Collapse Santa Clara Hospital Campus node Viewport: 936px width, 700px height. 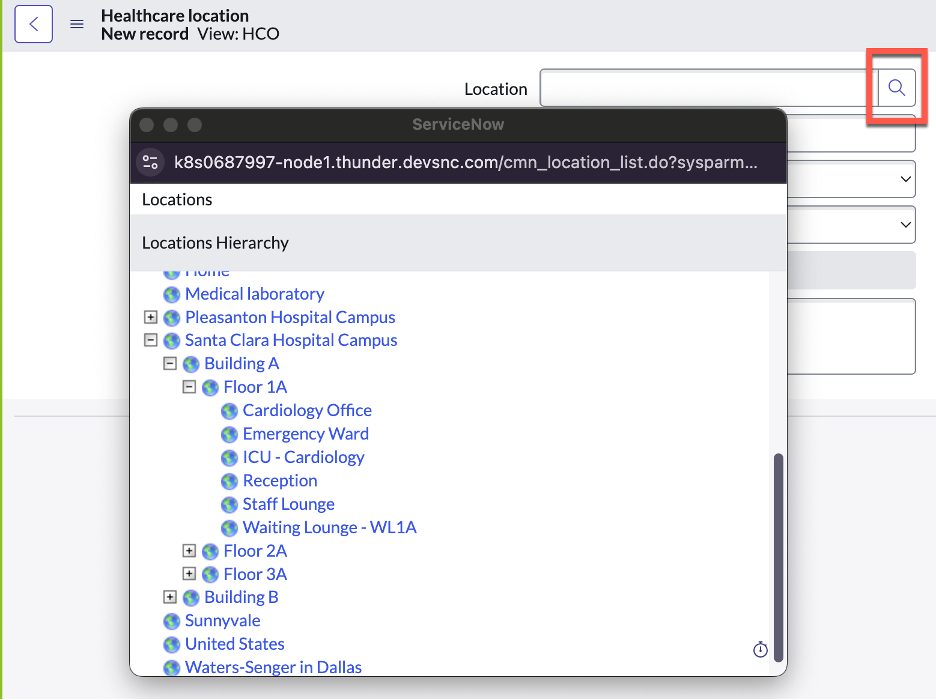point(150,340)
